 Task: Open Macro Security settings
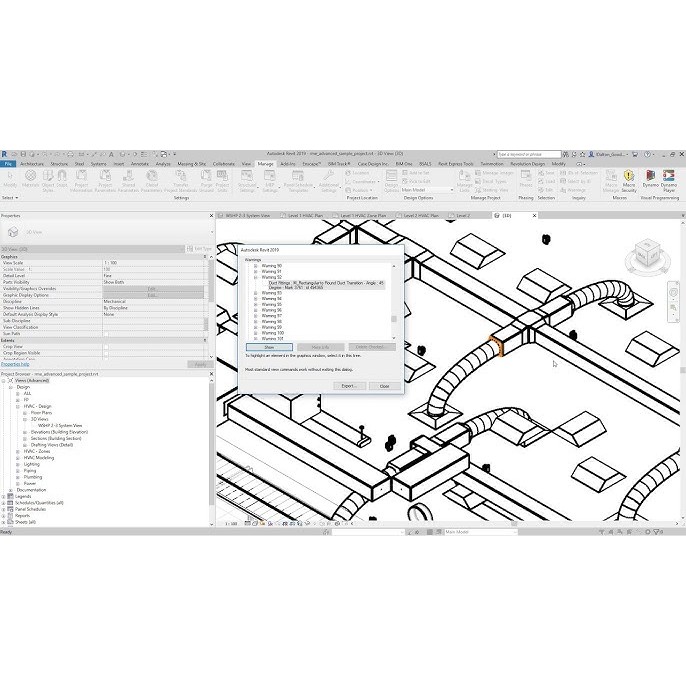tap(629, 181)
